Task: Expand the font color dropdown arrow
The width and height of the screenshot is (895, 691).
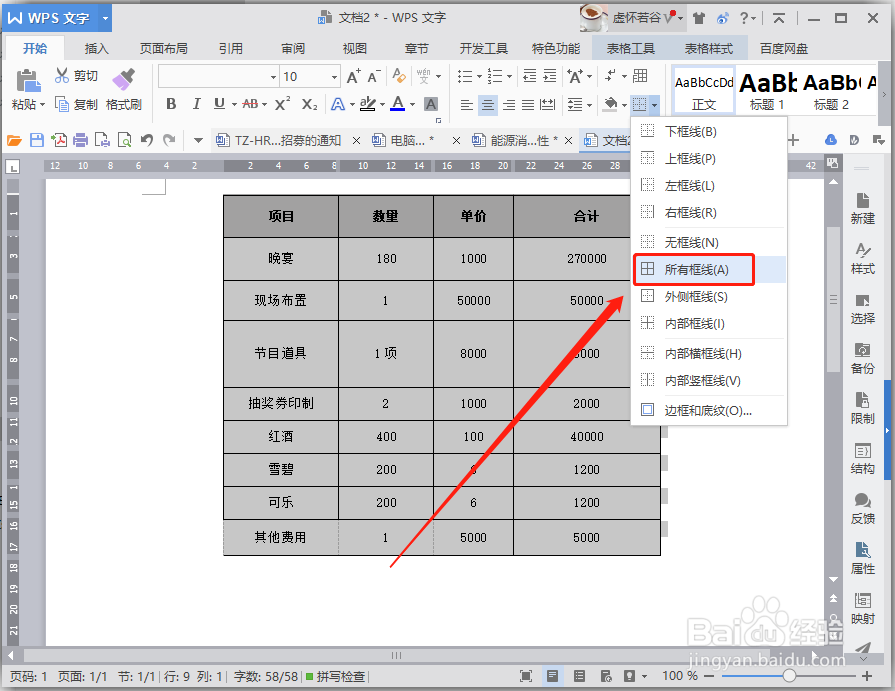Action: tap(412, 102)
